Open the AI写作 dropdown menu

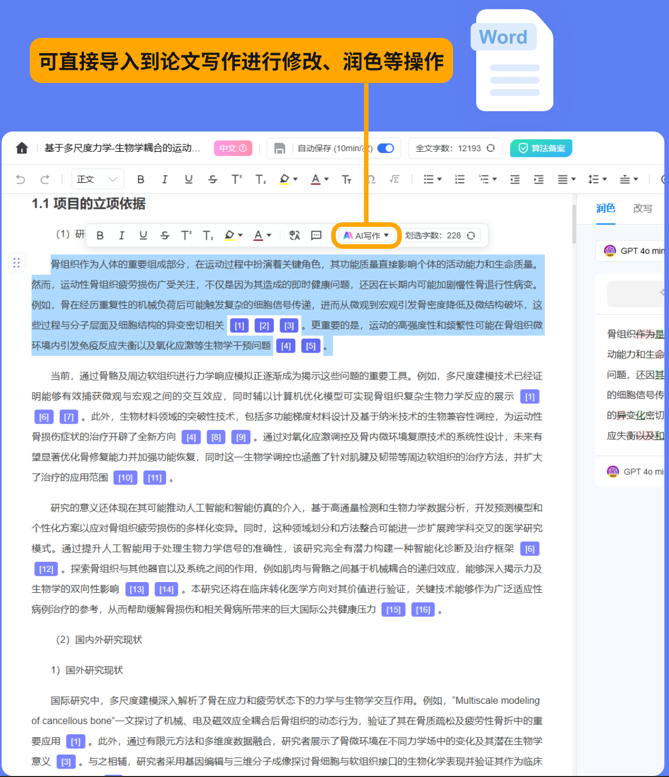[366, 235]
